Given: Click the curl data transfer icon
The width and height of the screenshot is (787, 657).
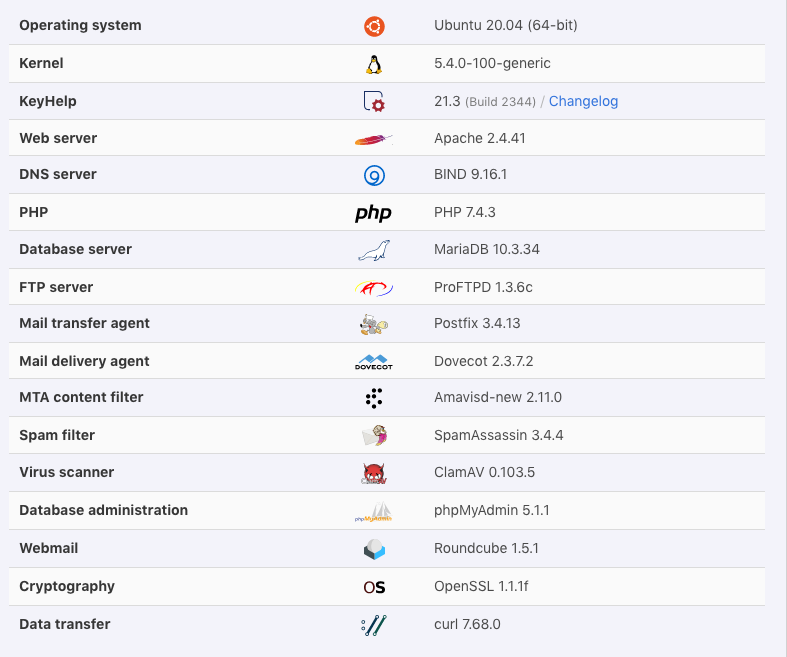Looking at the screenshot, I should (x=374, y=625).
